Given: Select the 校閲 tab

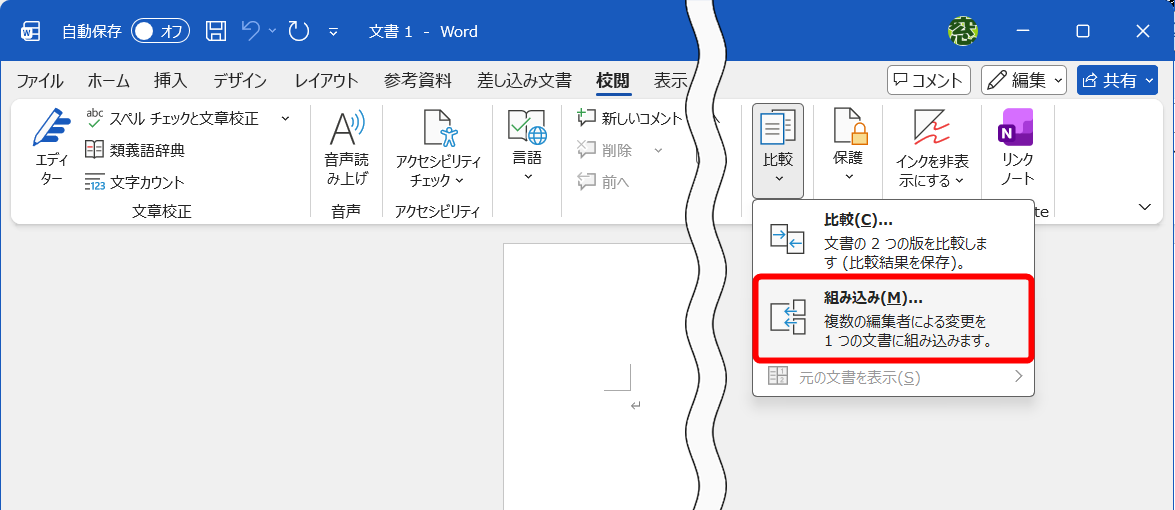Looking at the screenshot, I should tap(613, 81).
